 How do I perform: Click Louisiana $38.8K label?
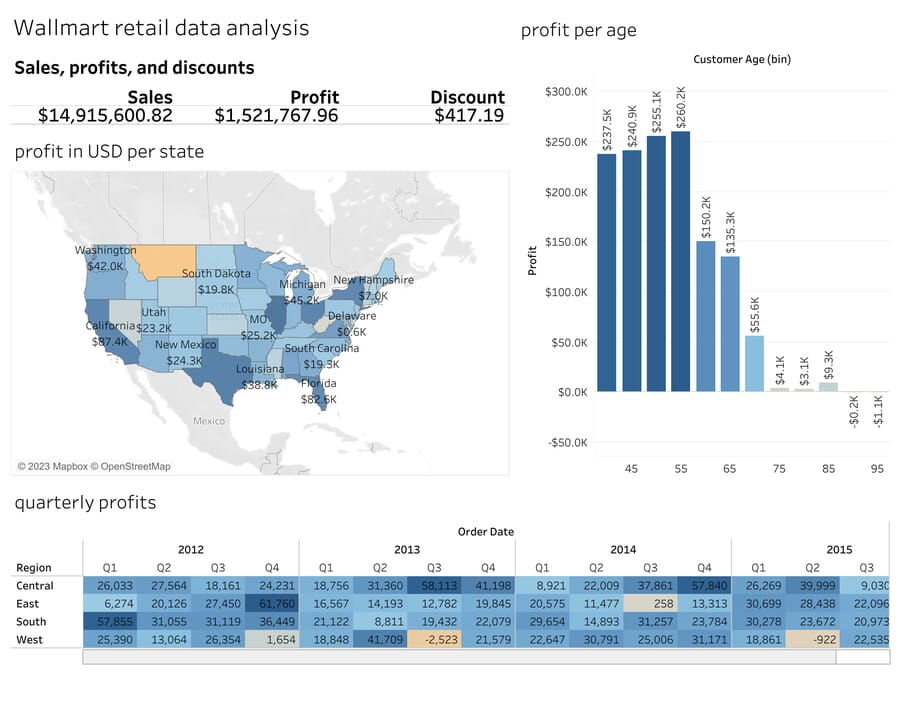[x=260, y=376]
